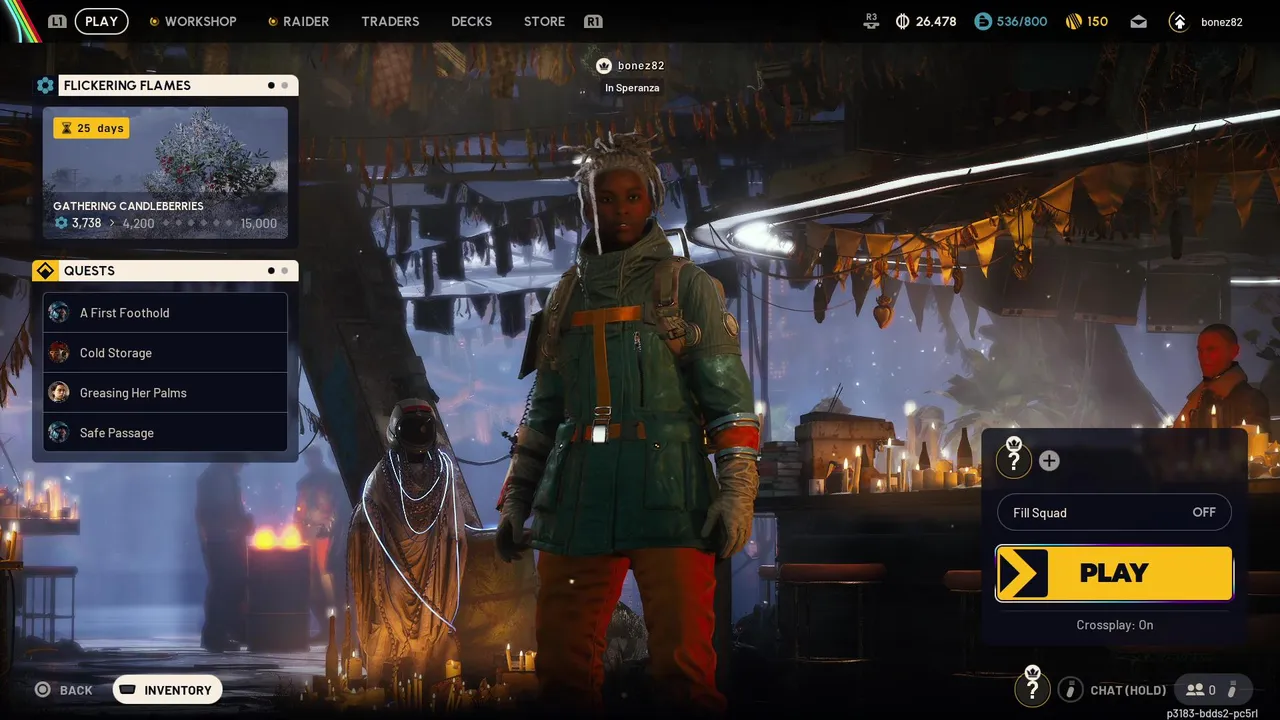The image size is (1280, 720).
Task: Start matchmaking with the yellow PLAY button
Action: [1114, 573]
